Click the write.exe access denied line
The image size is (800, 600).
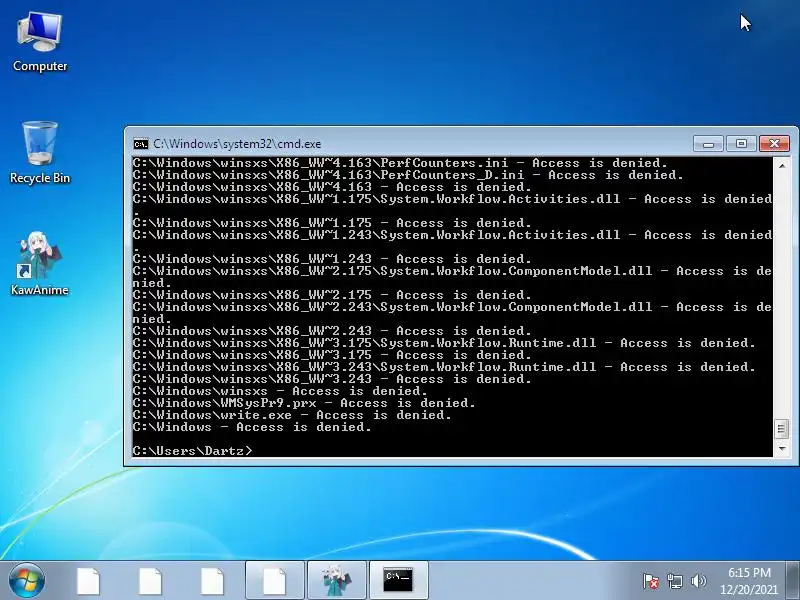pos(292,415)
